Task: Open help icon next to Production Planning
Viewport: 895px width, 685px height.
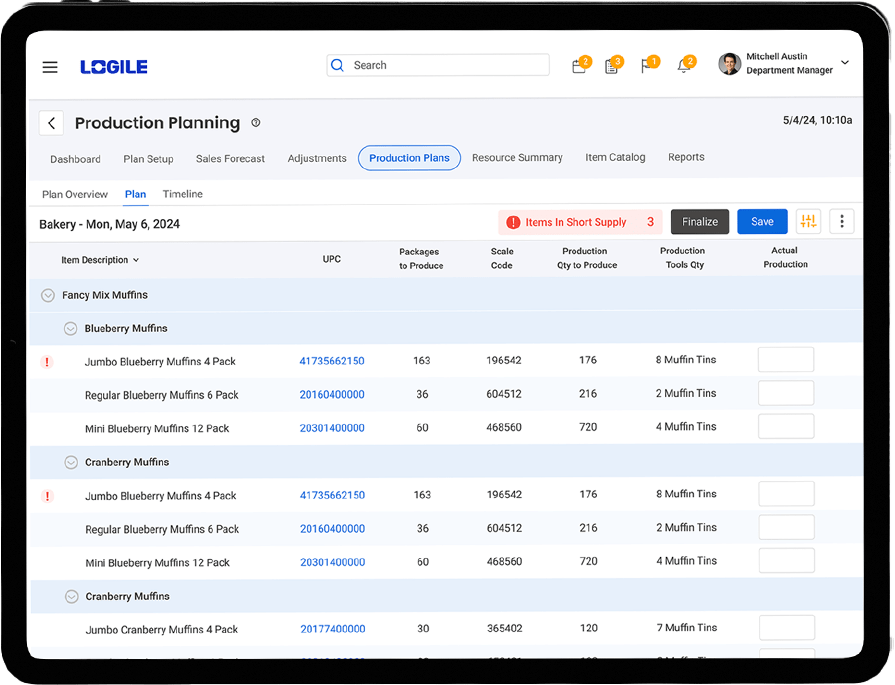Action: click(x=256, y=123)
